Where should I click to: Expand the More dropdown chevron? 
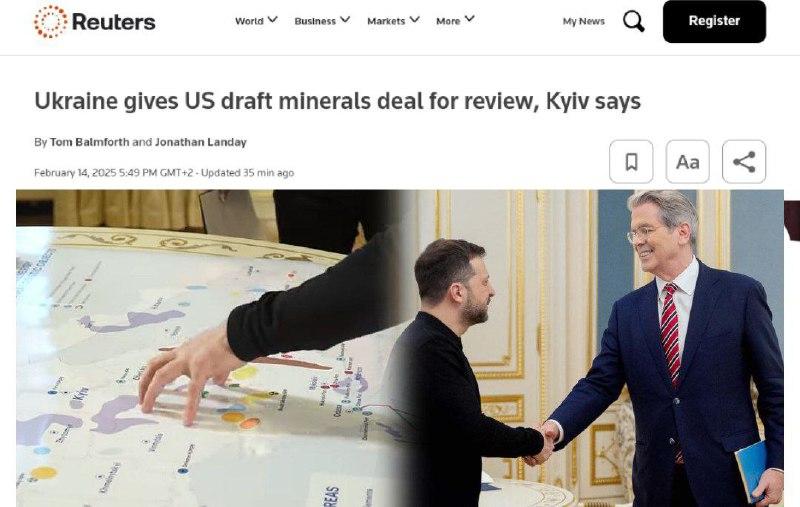coord(469,19)
